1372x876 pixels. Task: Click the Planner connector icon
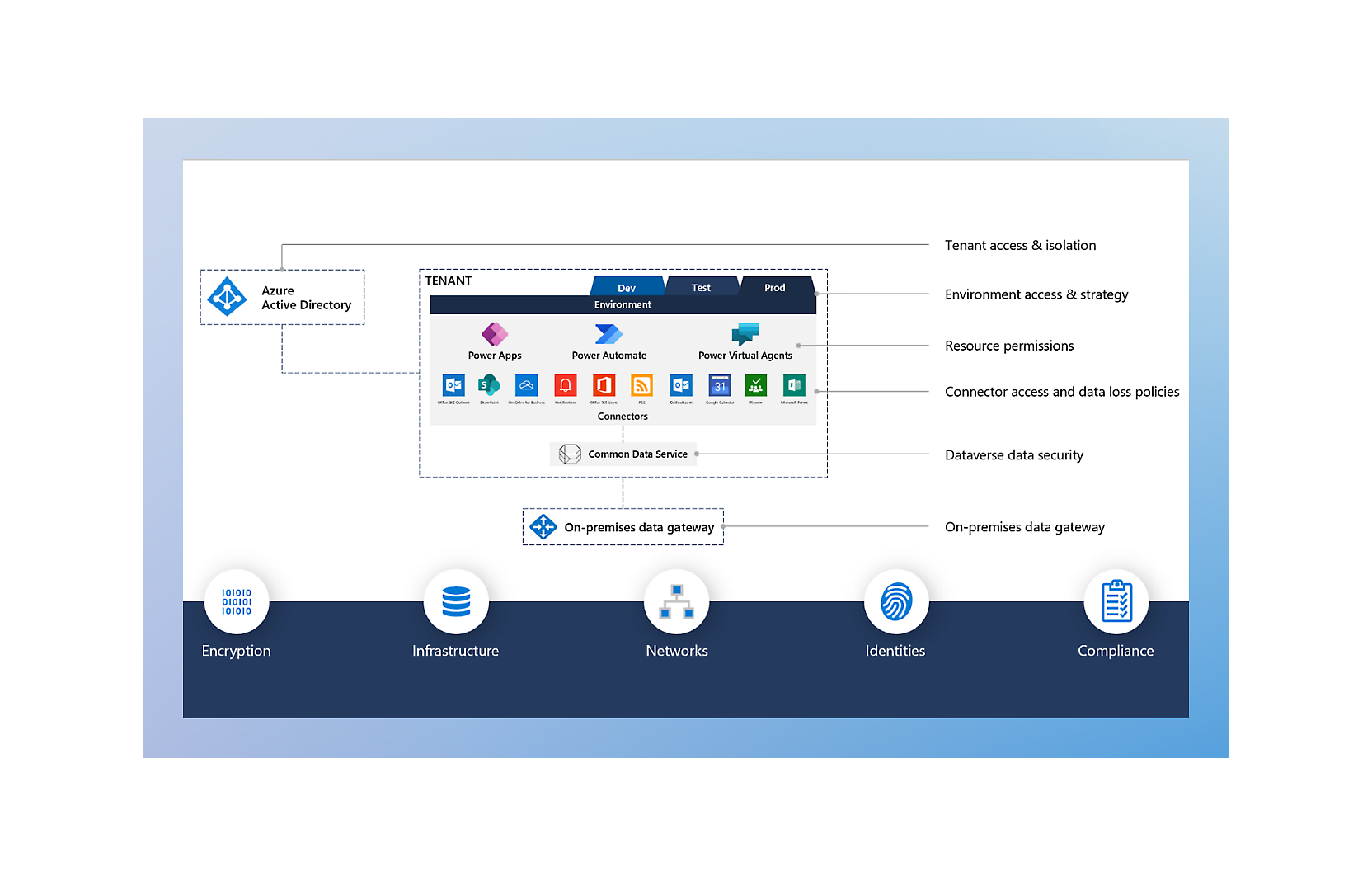(x=755, y=385)
